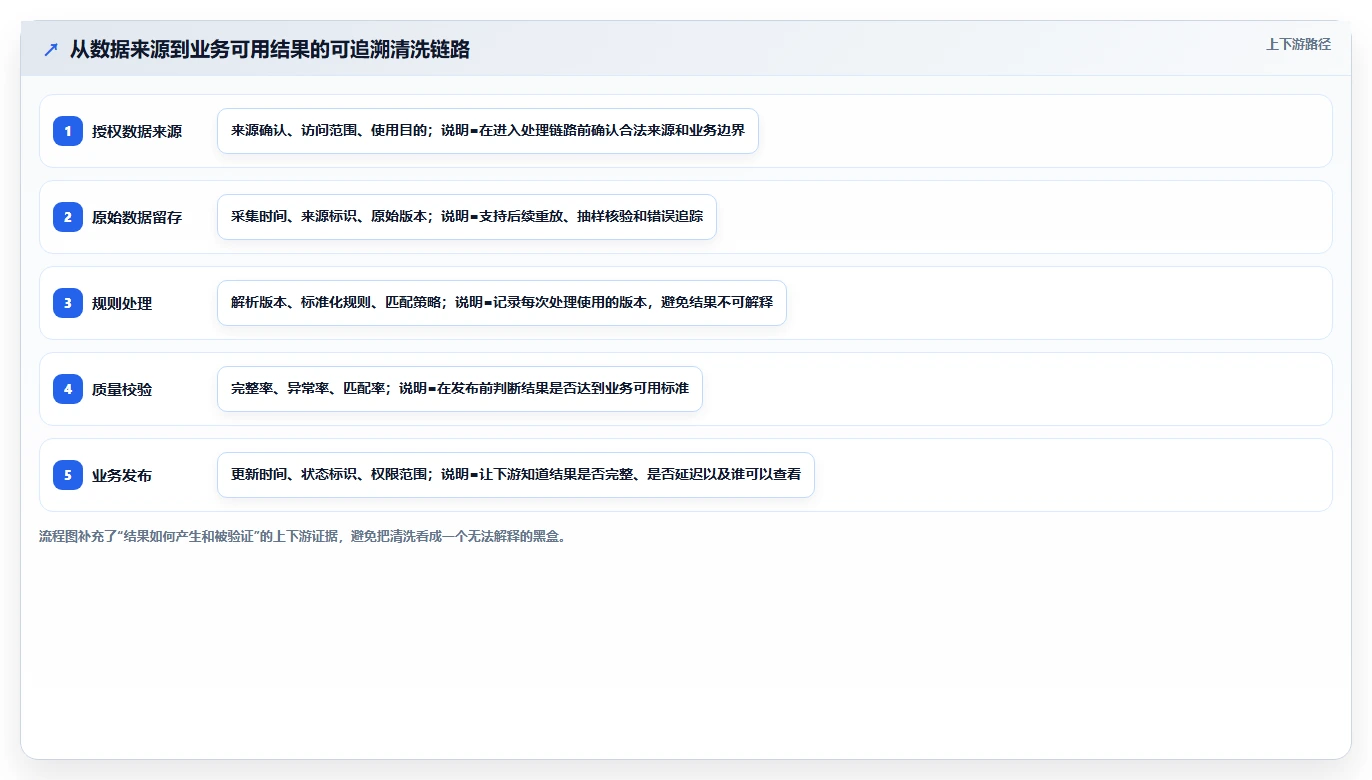Click the 采集时间、来源标识、原始版本 description box

click(x=467, y=217)
